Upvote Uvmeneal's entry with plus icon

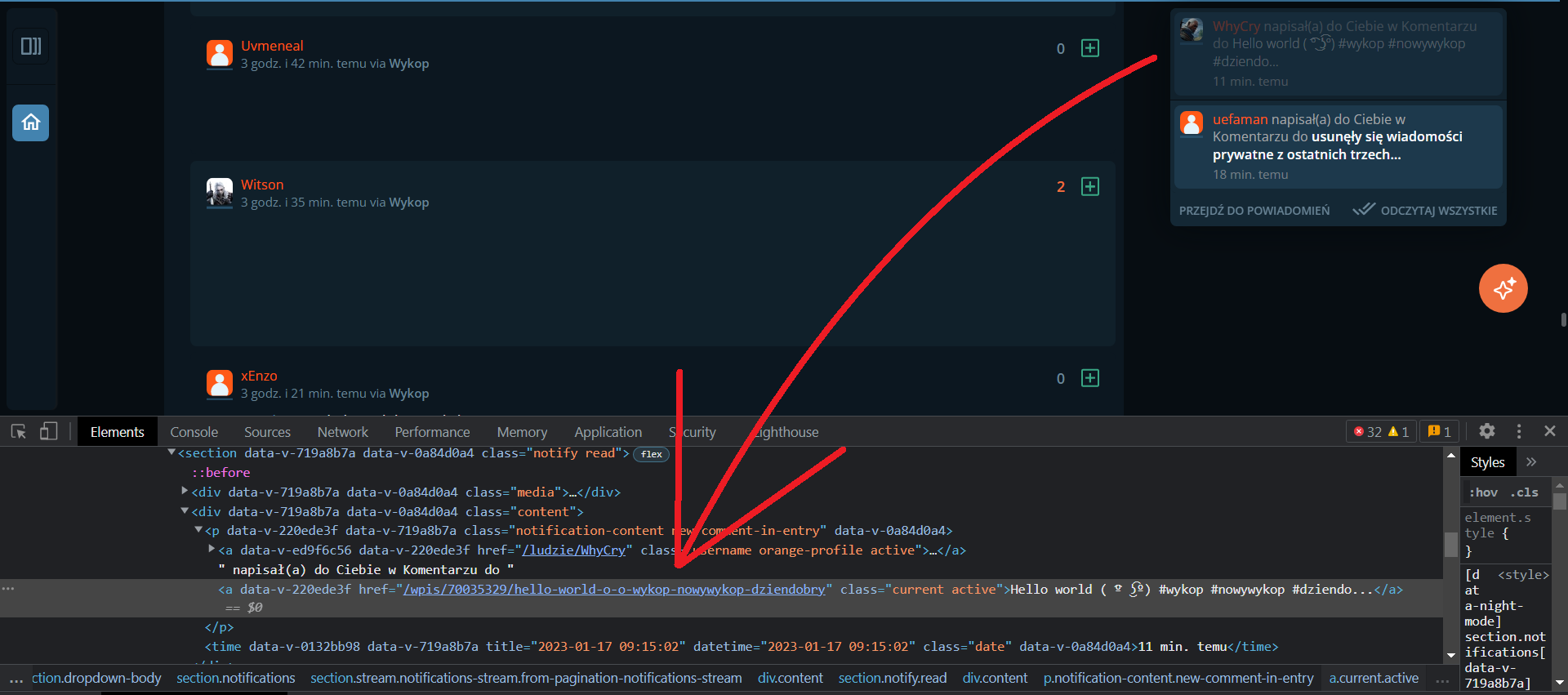pyautogui.click(x=1089, y=48)
